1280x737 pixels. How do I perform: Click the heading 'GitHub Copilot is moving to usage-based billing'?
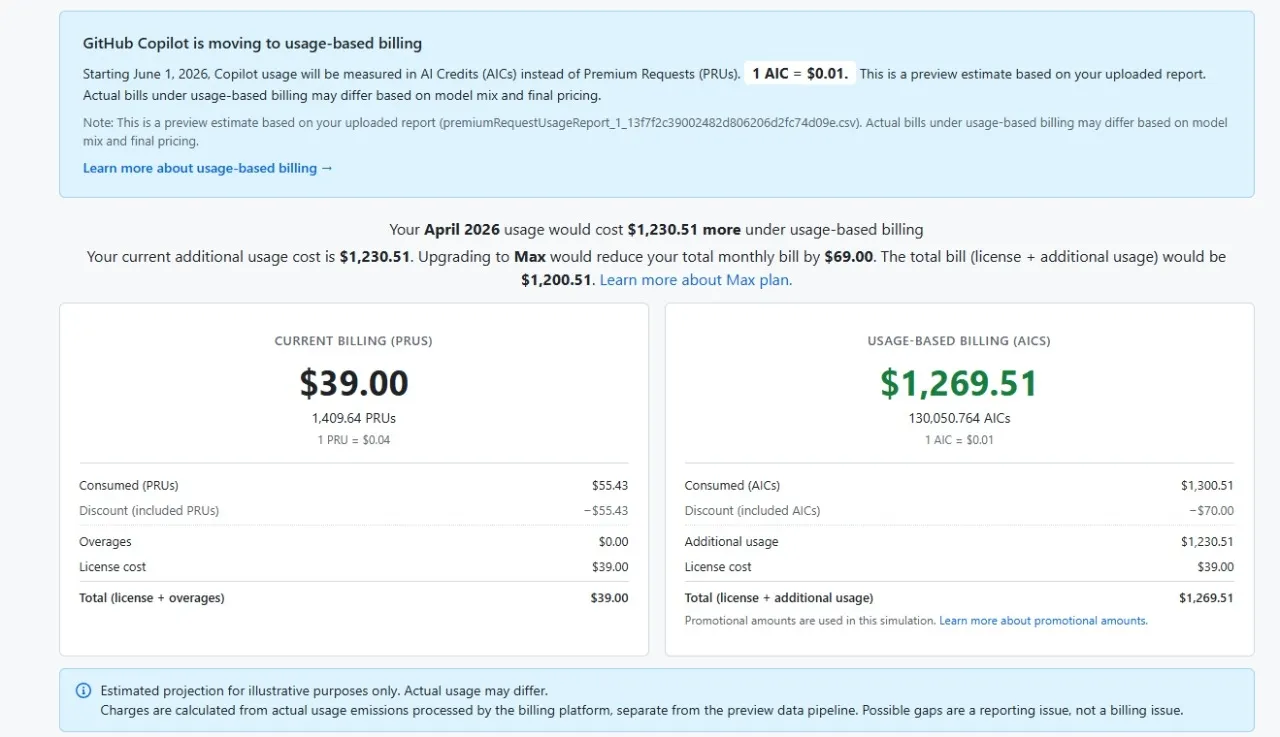pyautogui.click(x=252, y=44)
